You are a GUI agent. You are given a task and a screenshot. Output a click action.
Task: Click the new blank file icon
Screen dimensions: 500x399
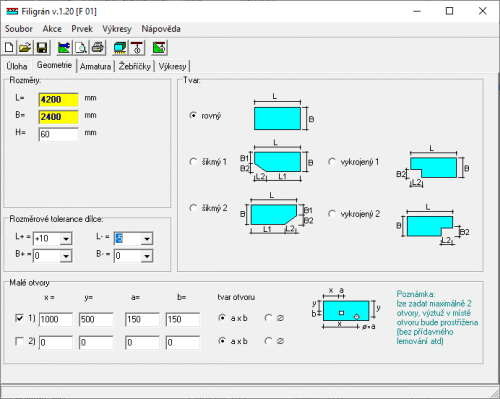[x=9, y=48]
